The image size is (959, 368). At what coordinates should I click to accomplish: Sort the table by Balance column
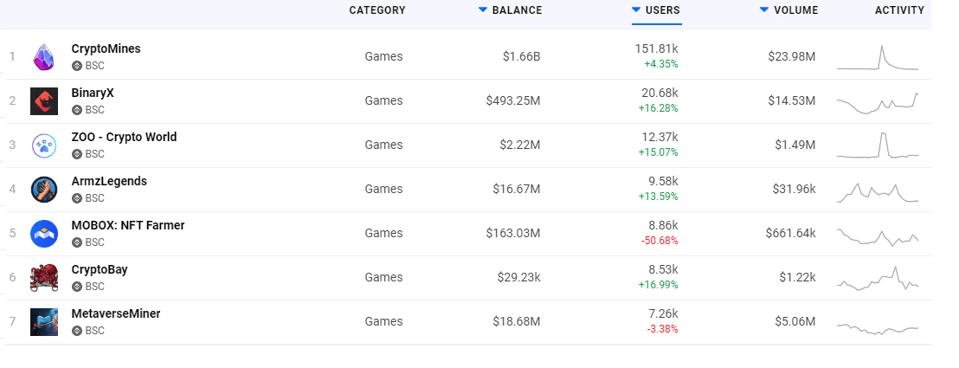[510, 10]
